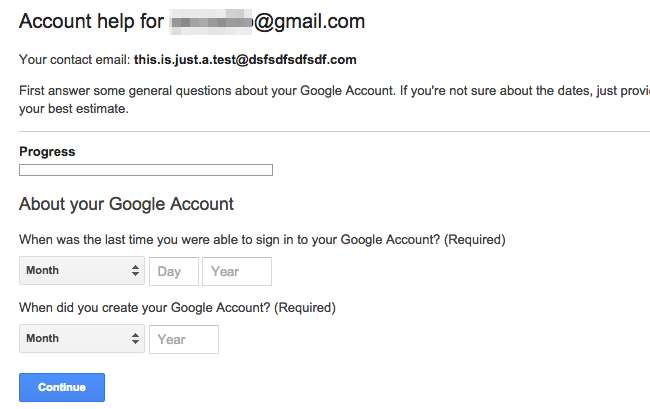The image size is (650, 409).
Task: Click the this.is.just.a.test contact email text
Action: (245, 60)
